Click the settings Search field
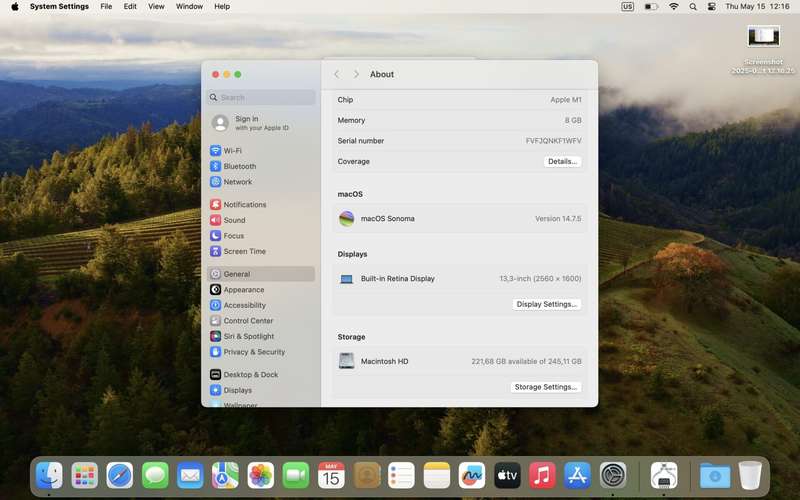 (x=261, y=97)
